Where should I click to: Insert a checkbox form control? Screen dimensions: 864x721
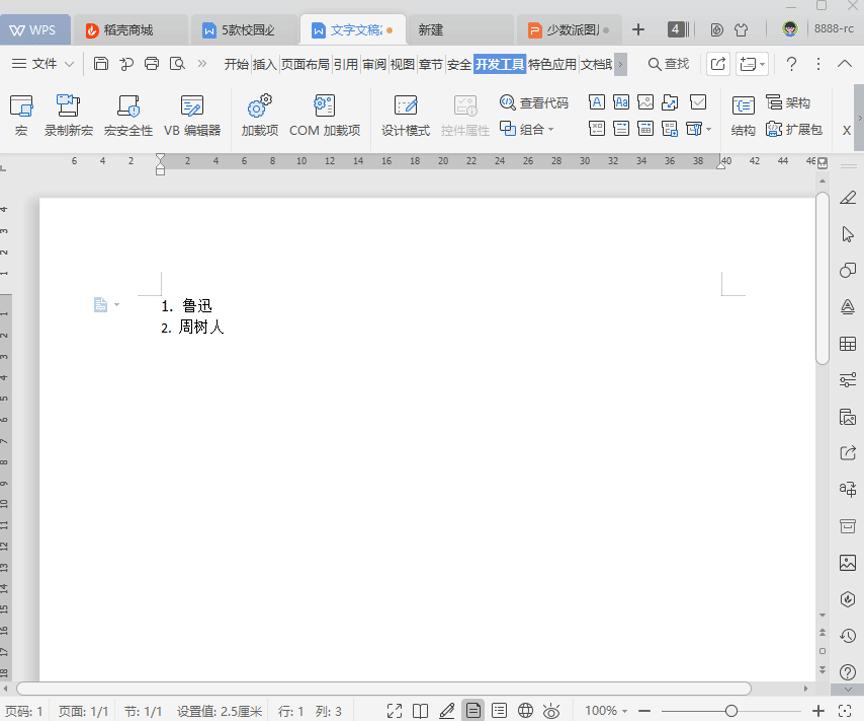pyautogui.click(x=698, y=102)
